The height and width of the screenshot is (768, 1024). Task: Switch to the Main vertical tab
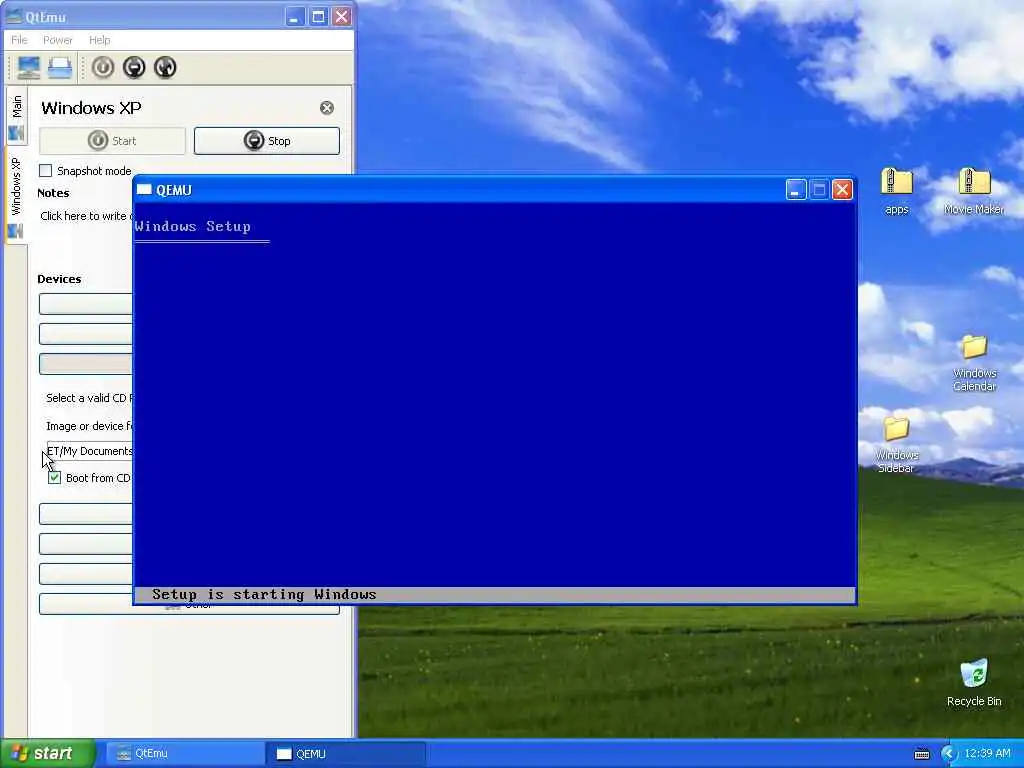pyautogui.click(x=16, y=118)
